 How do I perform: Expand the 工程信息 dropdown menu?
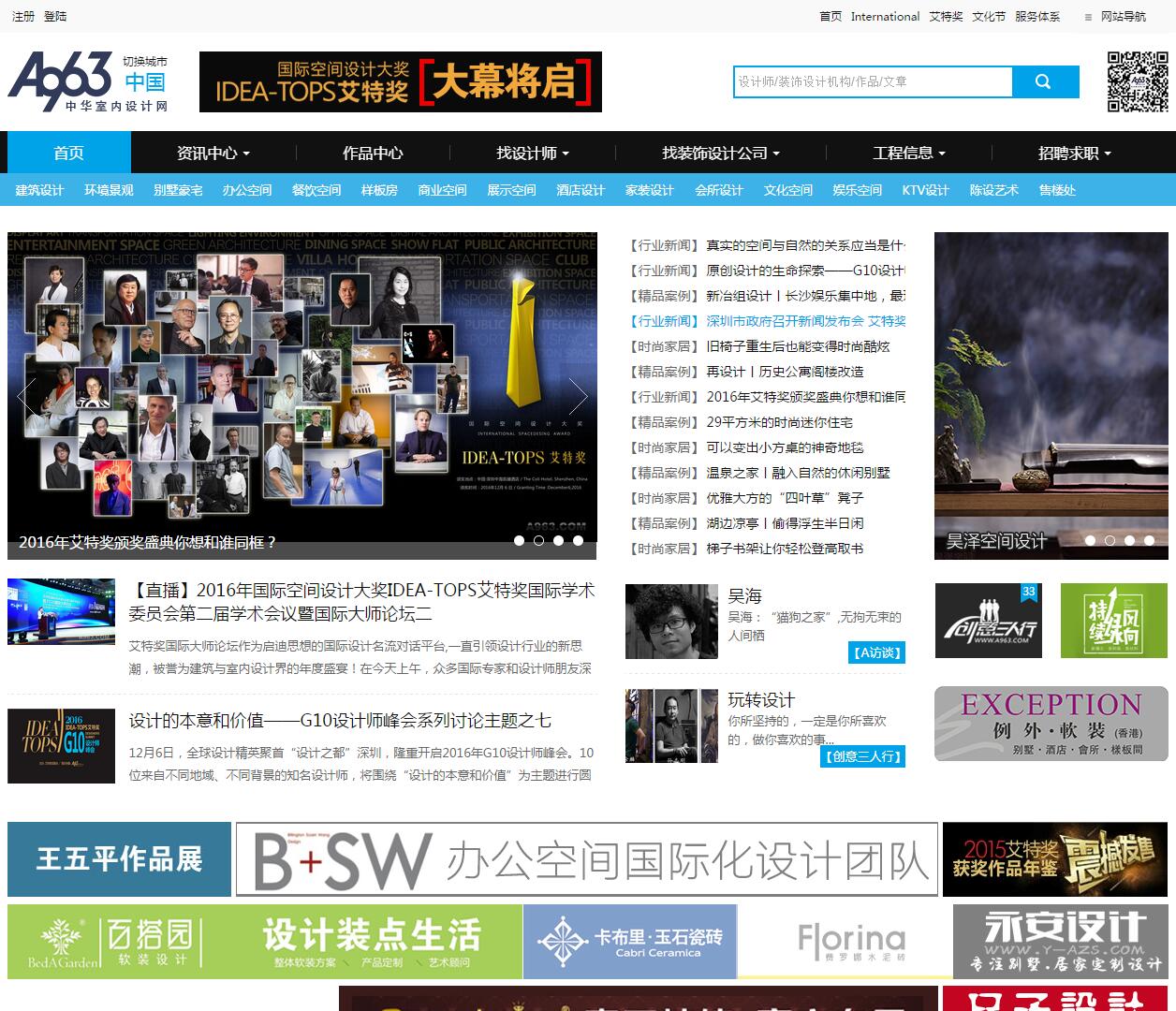click(909, 153)
